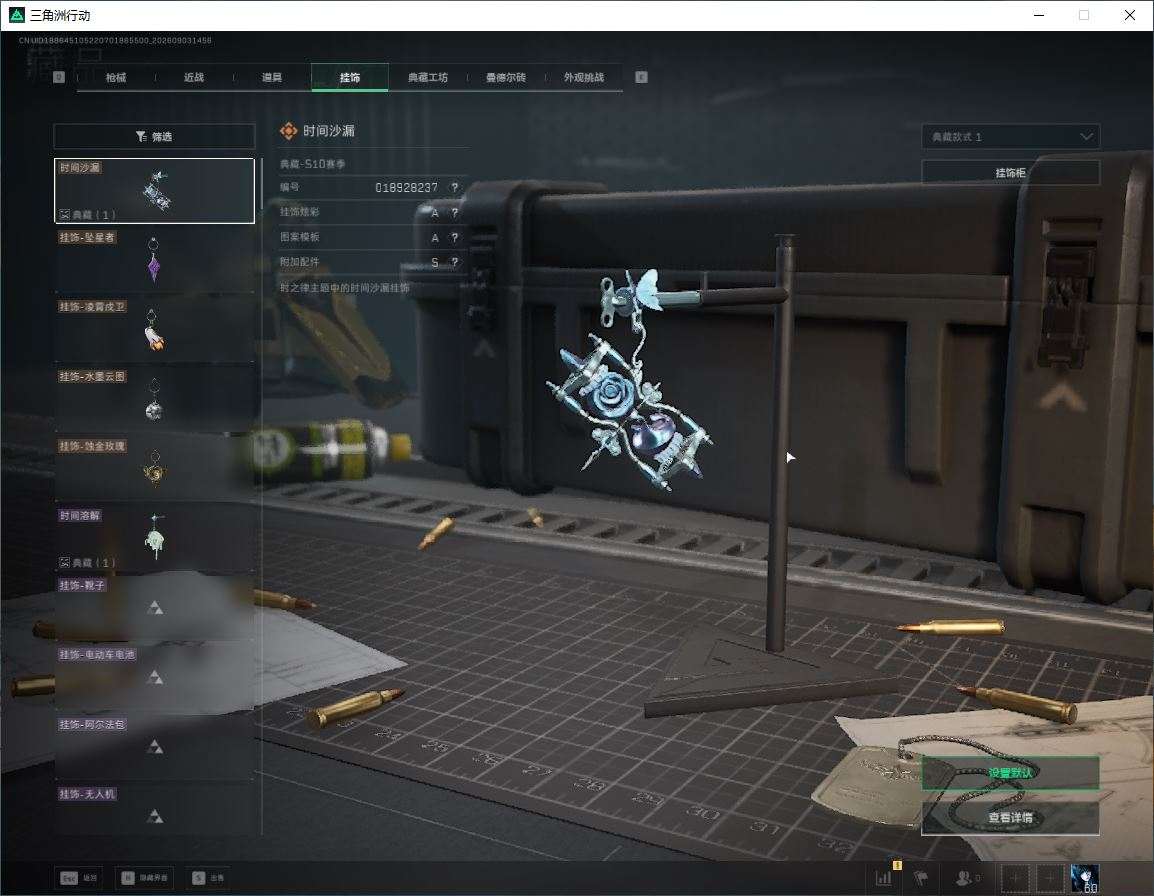Click the 编号 value 018928237
Screen dimensions: 1154x896
click(x=406, y=188)
